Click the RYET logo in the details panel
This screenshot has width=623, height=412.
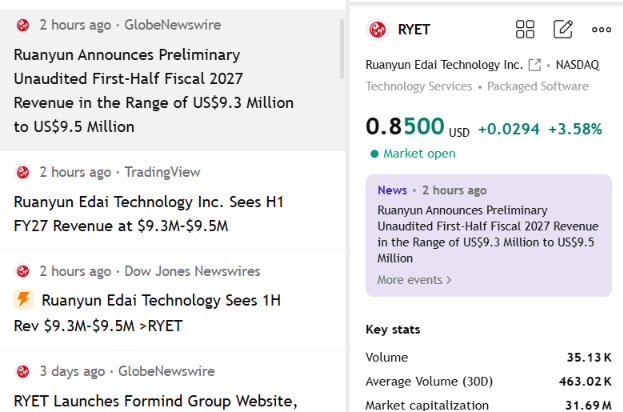coord(377,29)
